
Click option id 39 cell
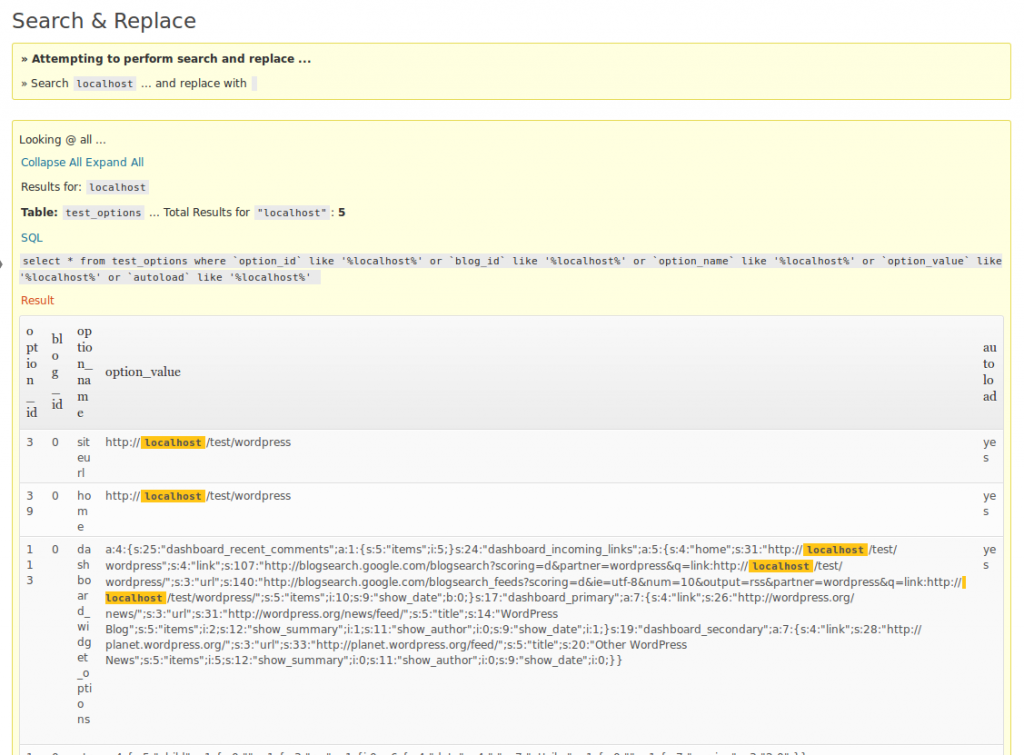click(x=30, y=504)
